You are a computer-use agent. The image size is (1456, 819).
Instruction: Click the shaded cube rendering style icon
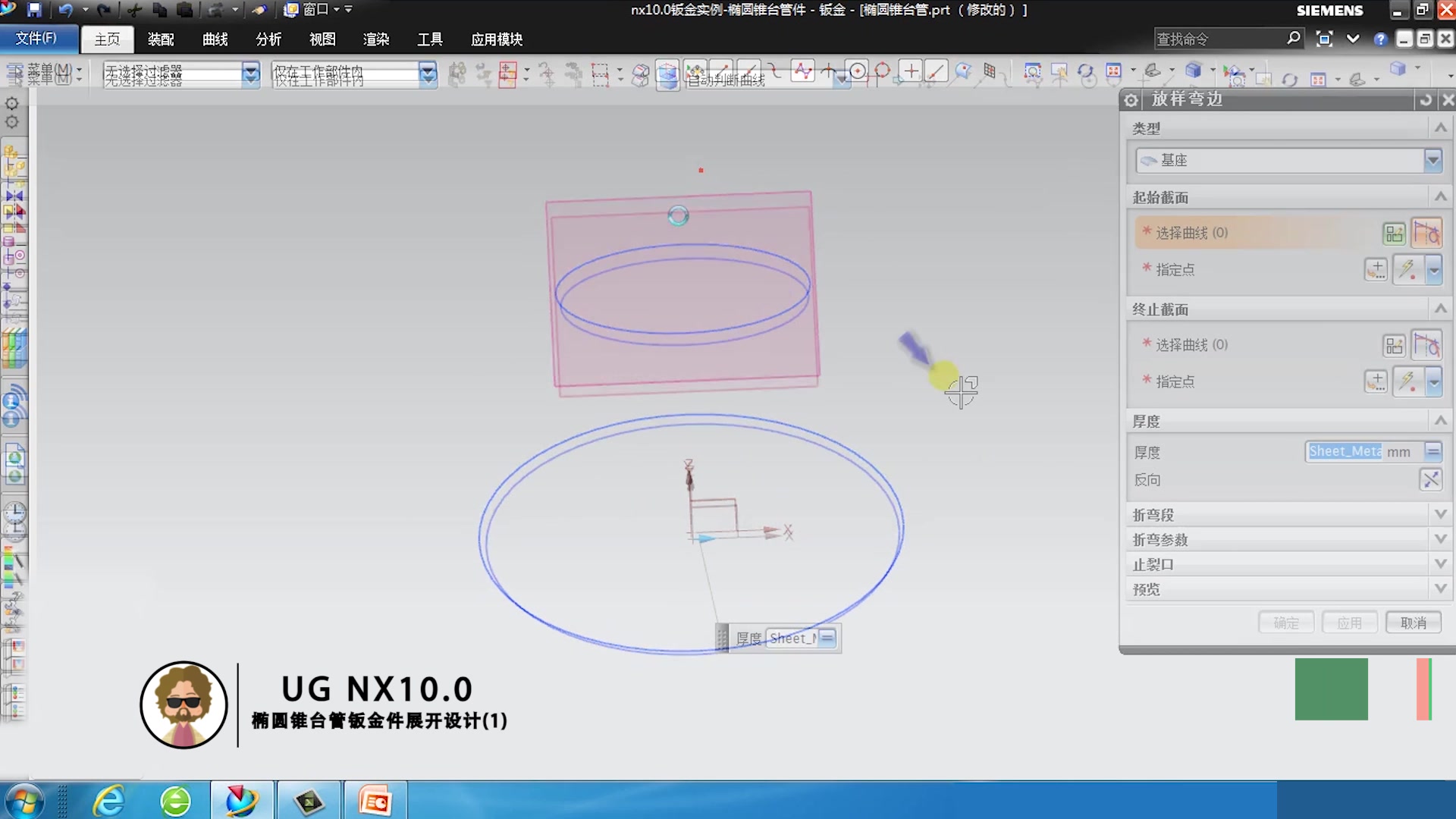pyautogui.click(x=1193, y=71)
